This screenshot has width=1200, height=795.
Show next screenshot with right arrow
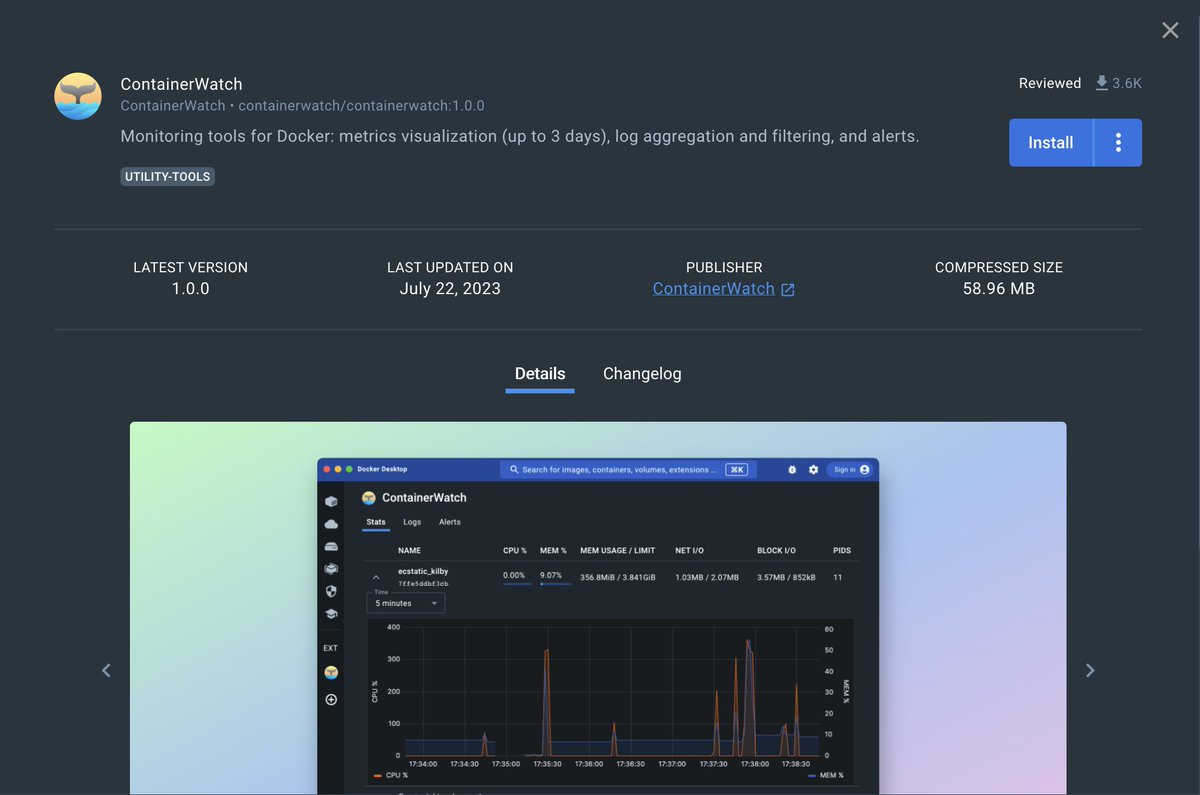(1090, 670)
